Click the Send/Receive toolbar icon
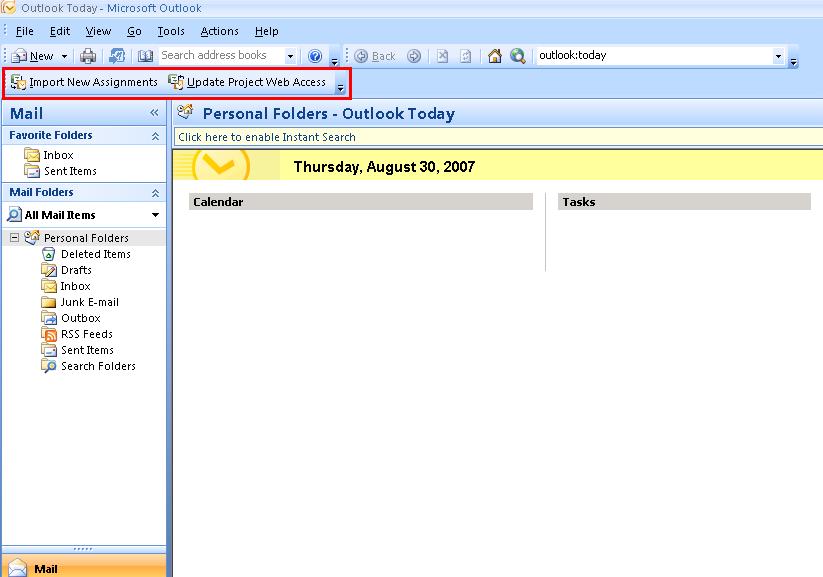Image resolution: width=823 pixels, height=577 pixels. click(117, 56)
